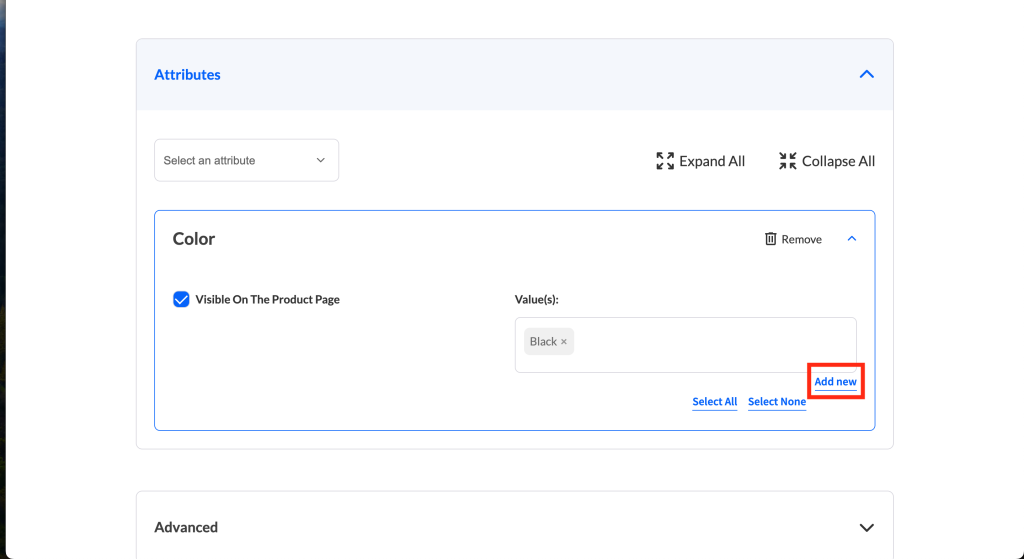Click the 'Collapse All' text label
This screenshot has height=559, width=1024.
point(838,161)
